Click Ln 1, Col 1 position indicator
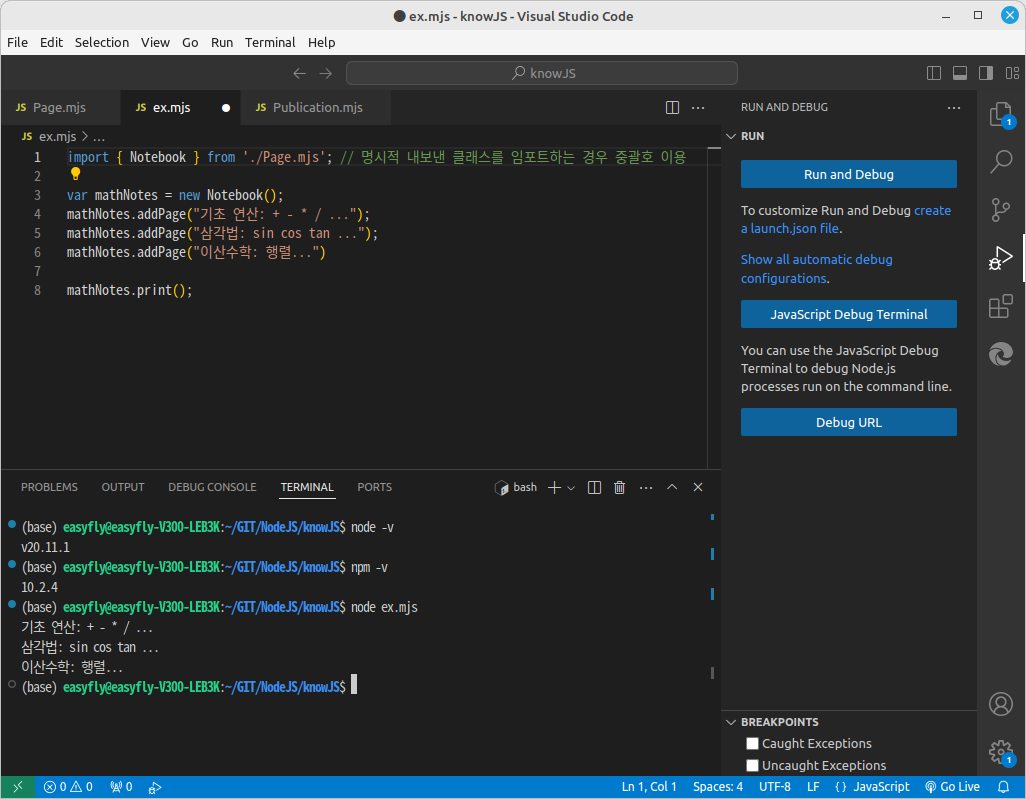 click(648, 787)
